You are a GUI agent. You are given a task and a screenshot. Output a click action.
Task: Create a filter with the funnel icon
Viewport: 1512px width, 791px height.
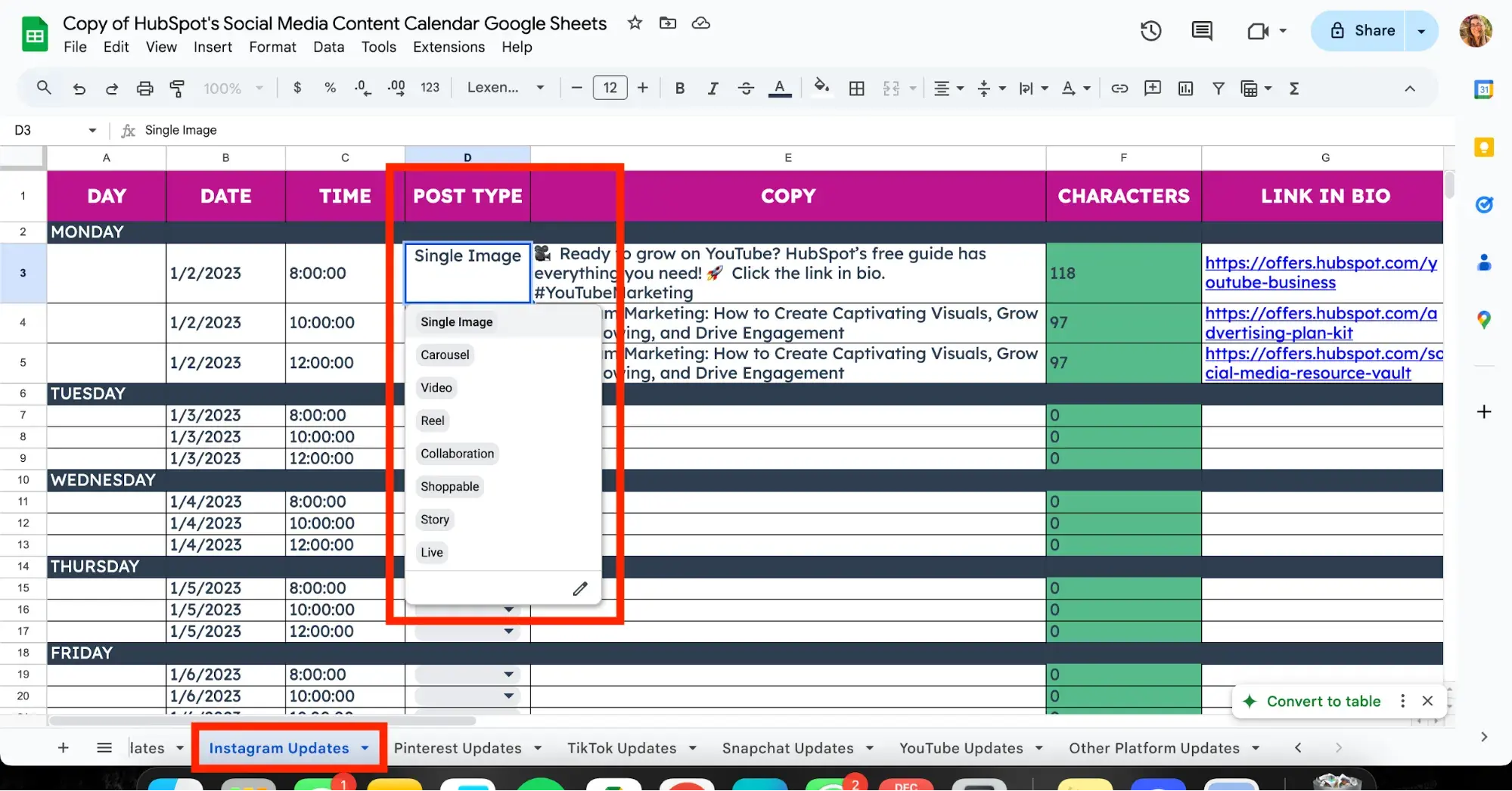(1218, 88)
